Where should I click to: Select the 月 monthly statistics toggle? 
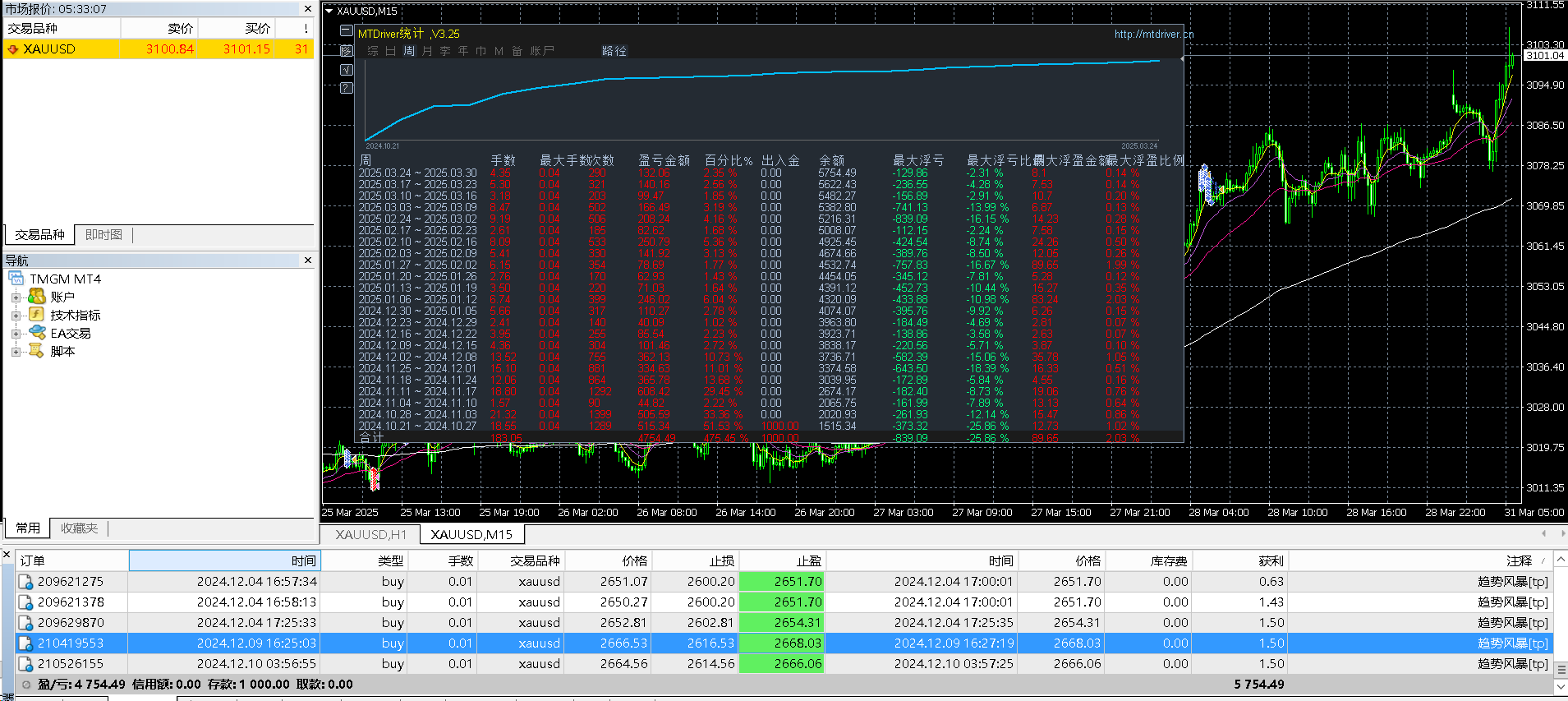tap(427, 51)
